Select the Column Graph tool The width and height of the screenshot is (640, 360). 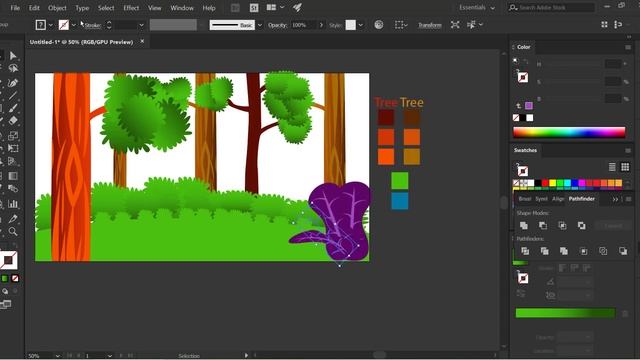pyautogui.click(x=13, y=204)
